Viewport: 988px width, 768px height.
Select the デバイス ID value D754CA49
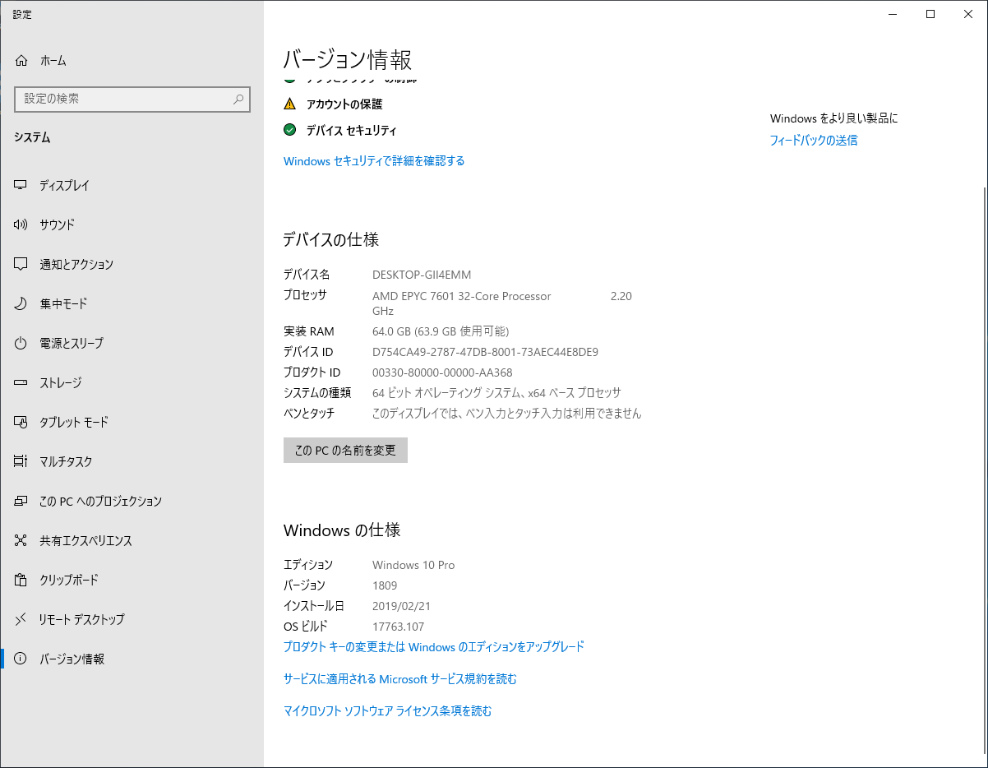tap(485, 352)
